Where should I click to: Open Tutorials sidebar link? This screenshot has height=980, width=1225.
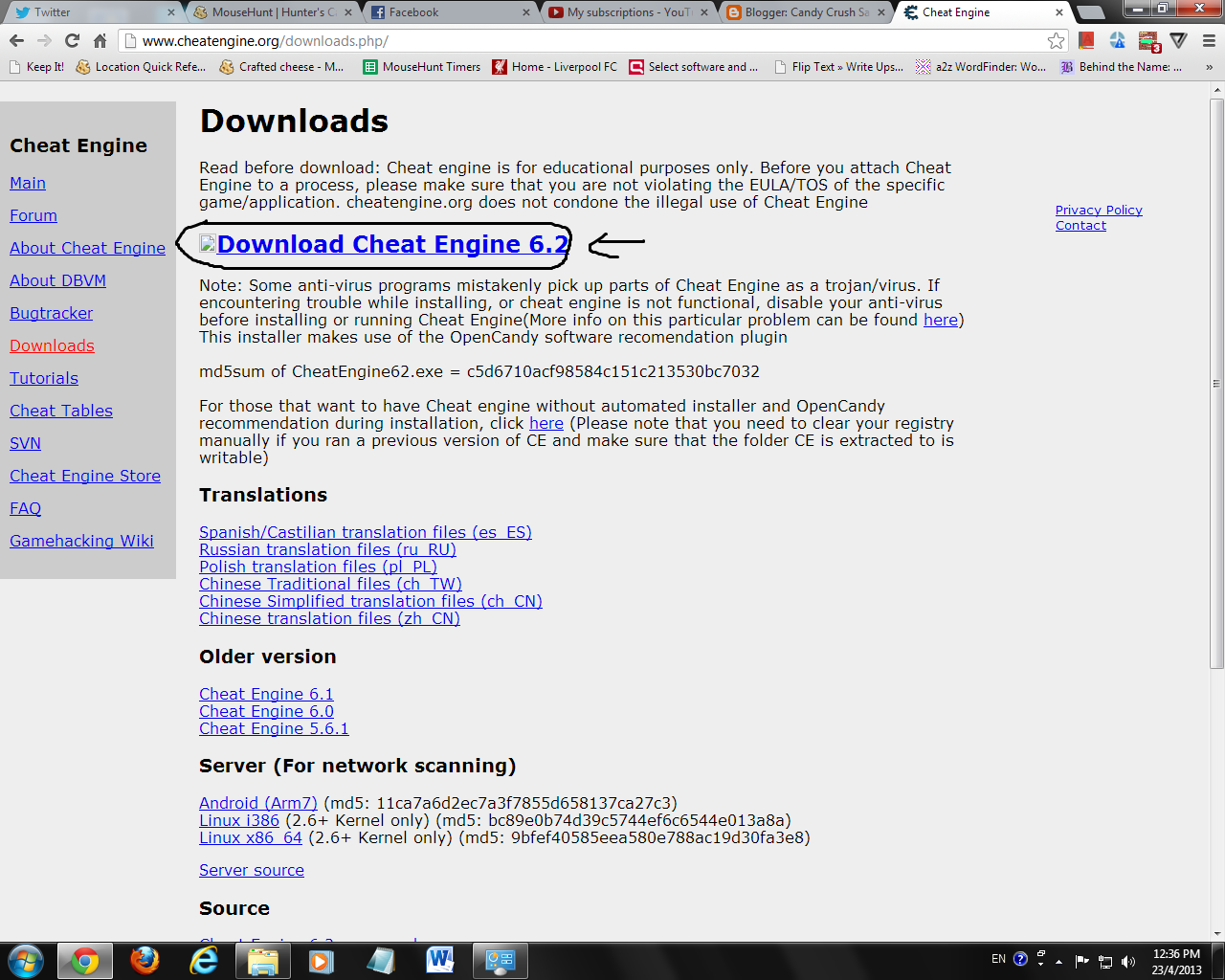(x=44, y=378)
